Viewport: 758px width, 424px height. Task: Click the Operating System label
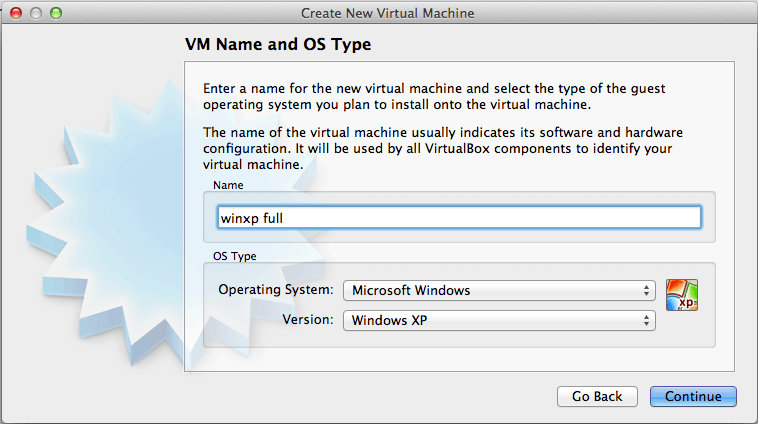276,290
